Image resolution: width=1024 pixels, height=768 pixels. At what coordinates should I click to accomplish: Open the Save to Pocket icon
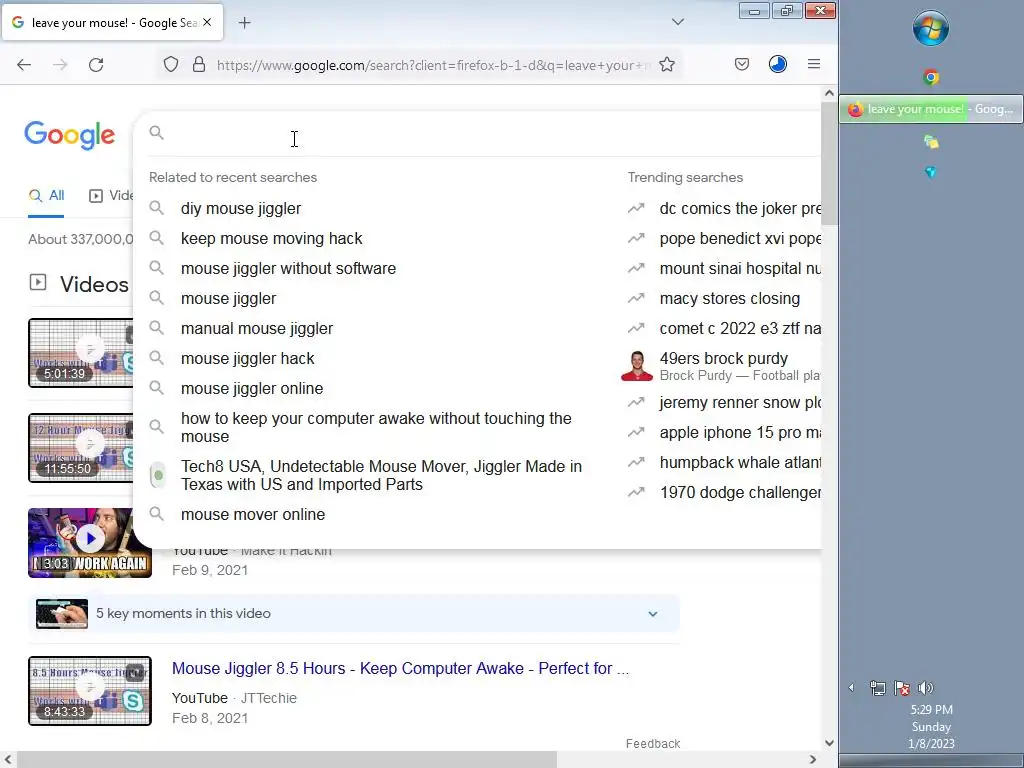[x=742, y=64]
